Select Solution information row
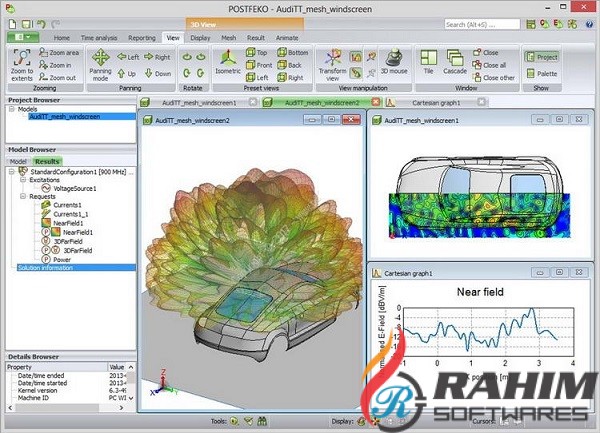This screenshot has width=600, height=433. pos(76,268)
